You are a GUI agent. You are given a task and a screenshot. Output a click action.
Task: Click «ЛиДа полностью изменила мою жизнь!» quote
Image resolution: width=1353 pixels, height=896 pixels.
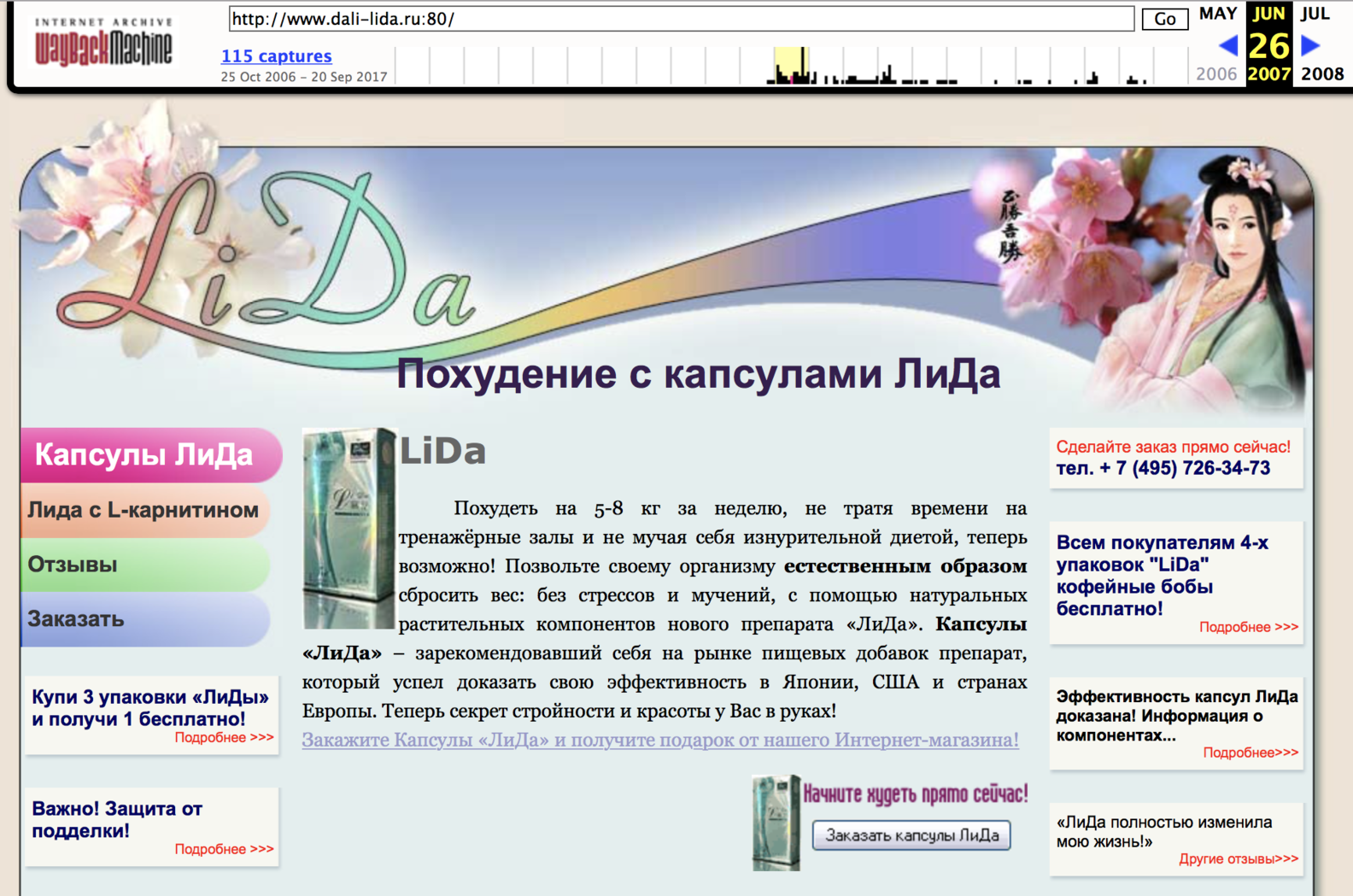pyautogui.click(x=1164, y=832)
